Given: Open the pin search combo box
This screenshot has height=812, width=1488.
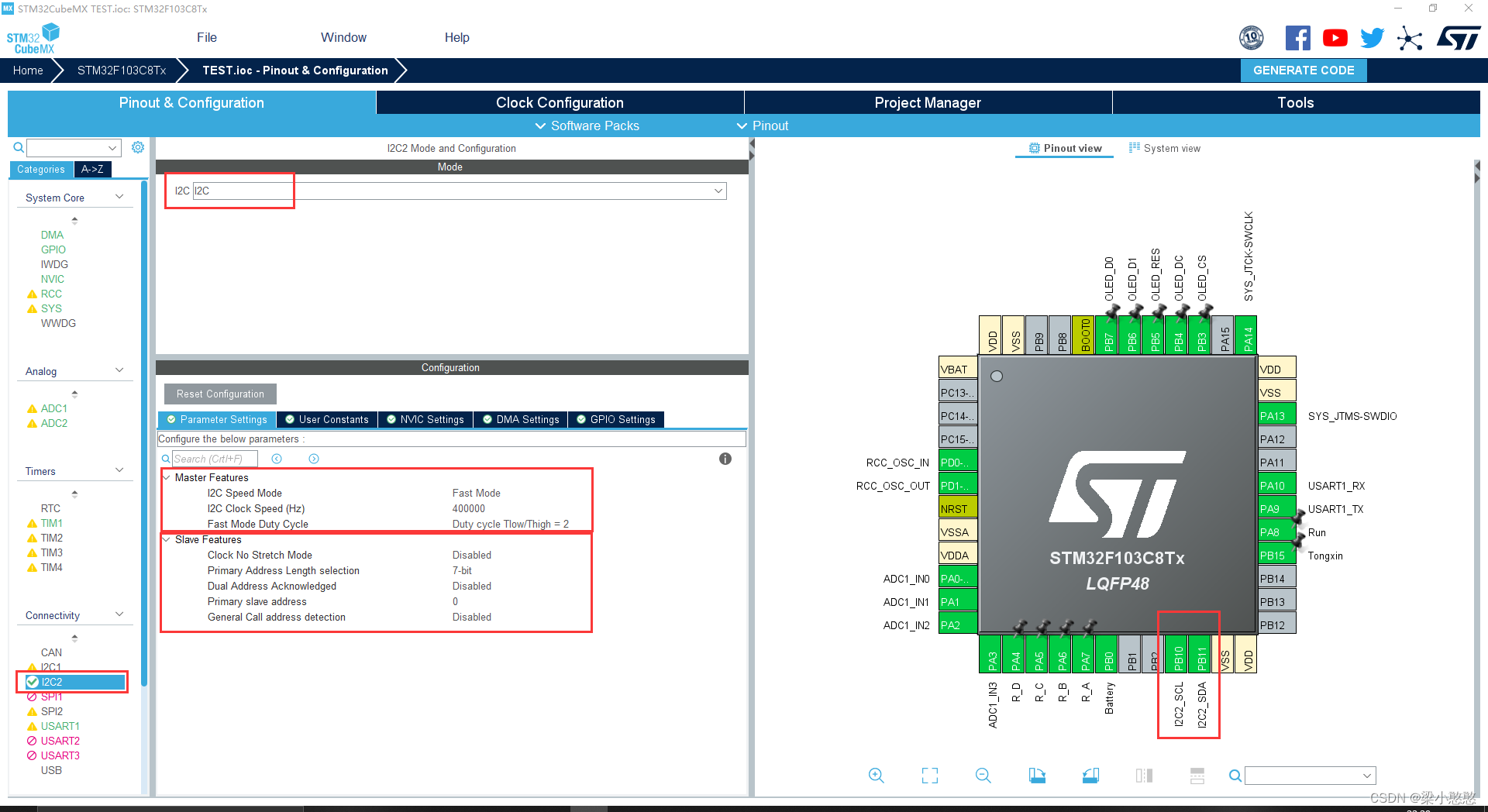Looking at the screenshot, I should pyautogui.click(x=1310, y=776).
